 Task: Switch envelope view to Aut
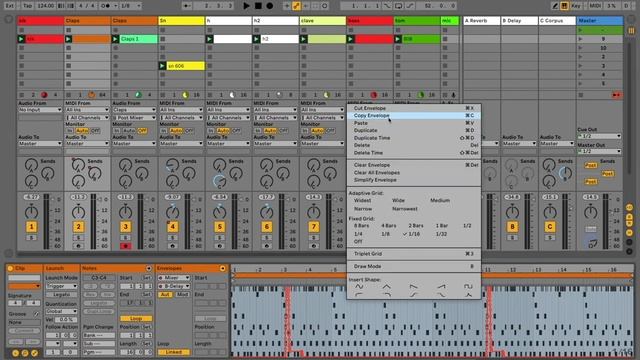point(165,294)
